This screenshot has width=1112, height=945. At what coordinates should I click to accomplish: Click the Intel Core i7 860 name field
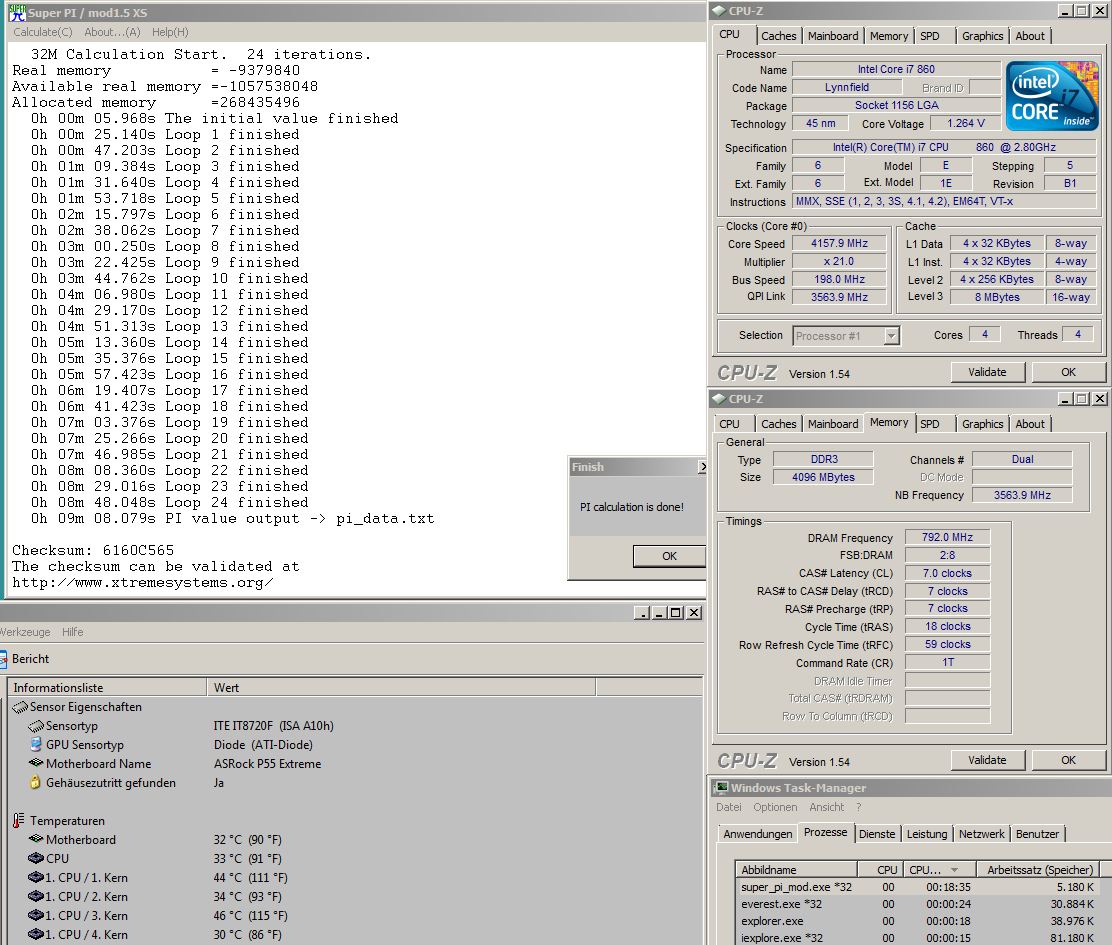tap(896, 69)
